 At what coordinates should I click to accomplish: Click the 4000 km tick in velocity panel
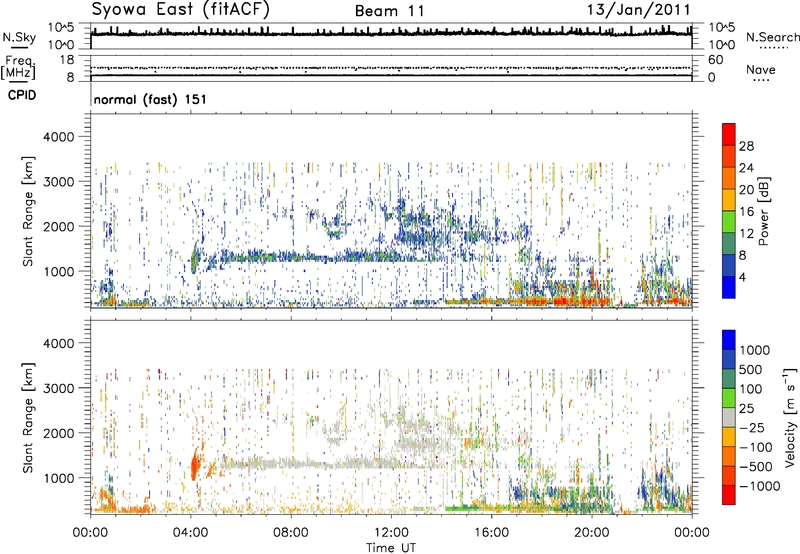pyautogui.click(x=58, y=343)
